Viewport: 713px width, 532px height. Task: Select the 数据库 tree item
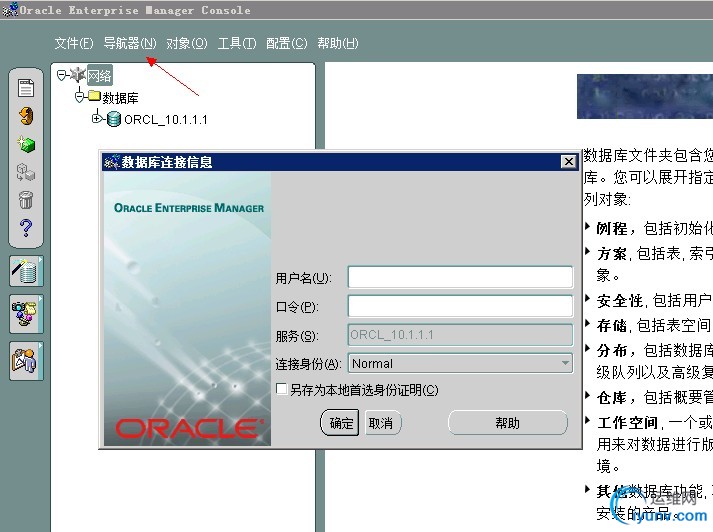(x=120, y=98)
